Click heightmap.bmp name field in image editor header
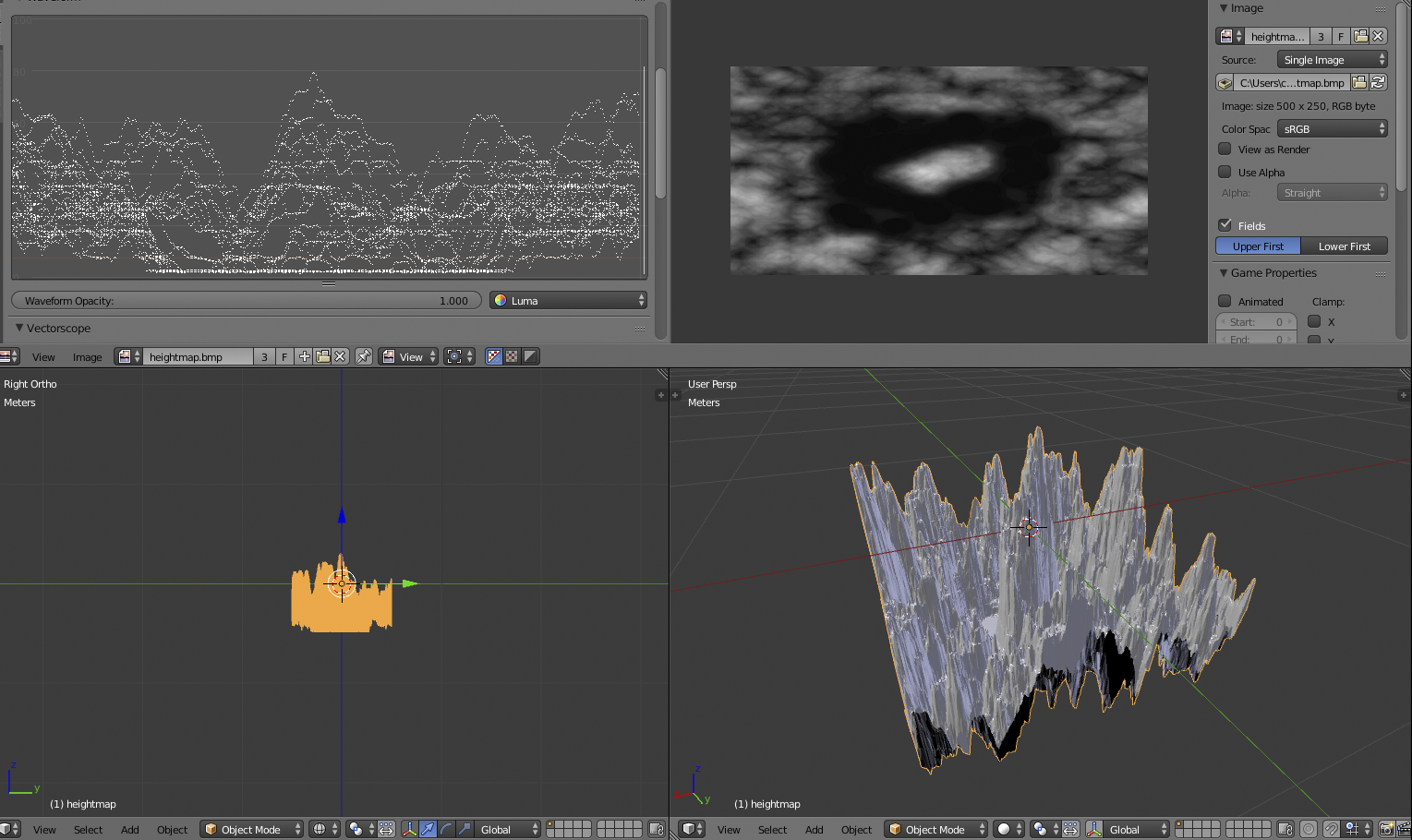 [198, 356]
